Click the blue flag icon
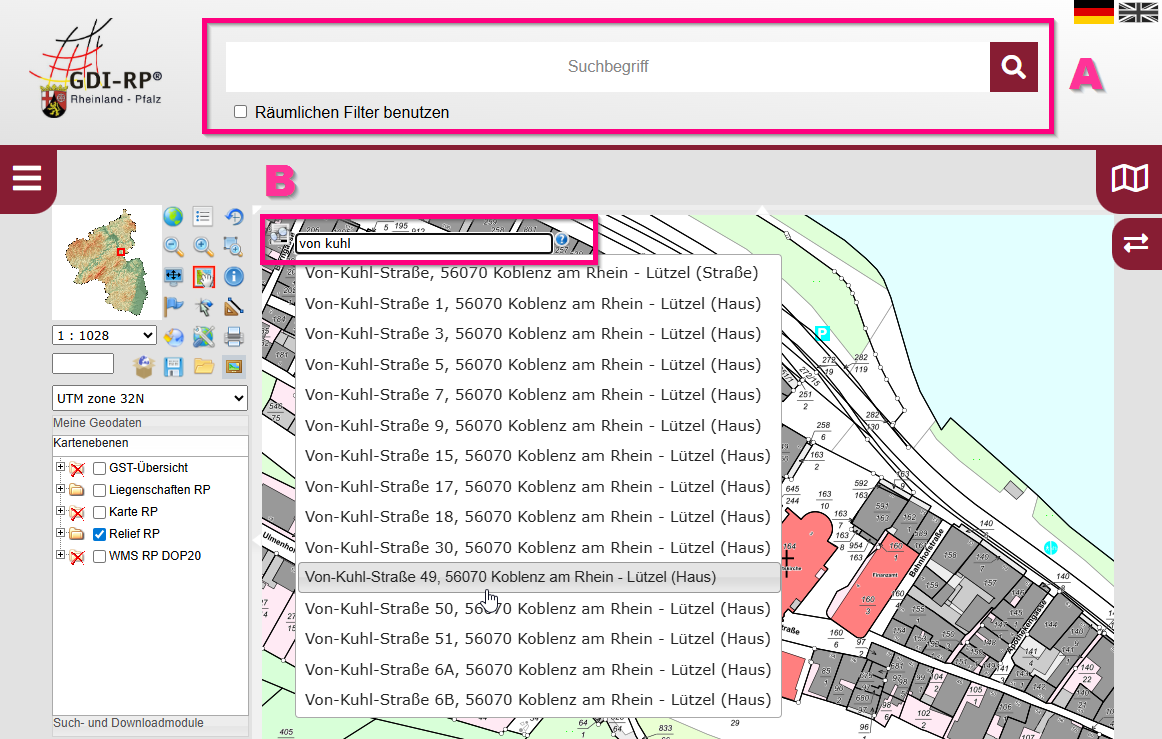Viewport: 1162px width, 739px height. coord(174,307)
